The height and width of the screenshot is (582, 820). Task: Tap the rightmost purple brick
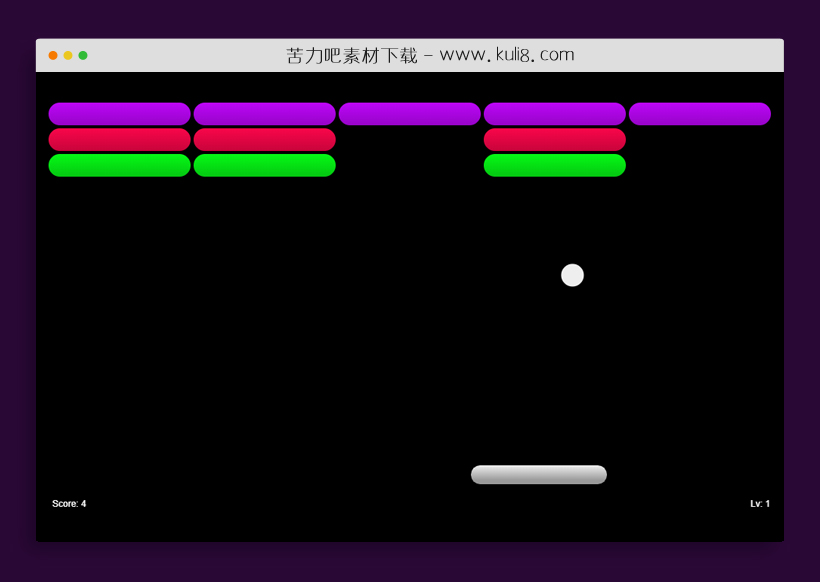[699, 114]
